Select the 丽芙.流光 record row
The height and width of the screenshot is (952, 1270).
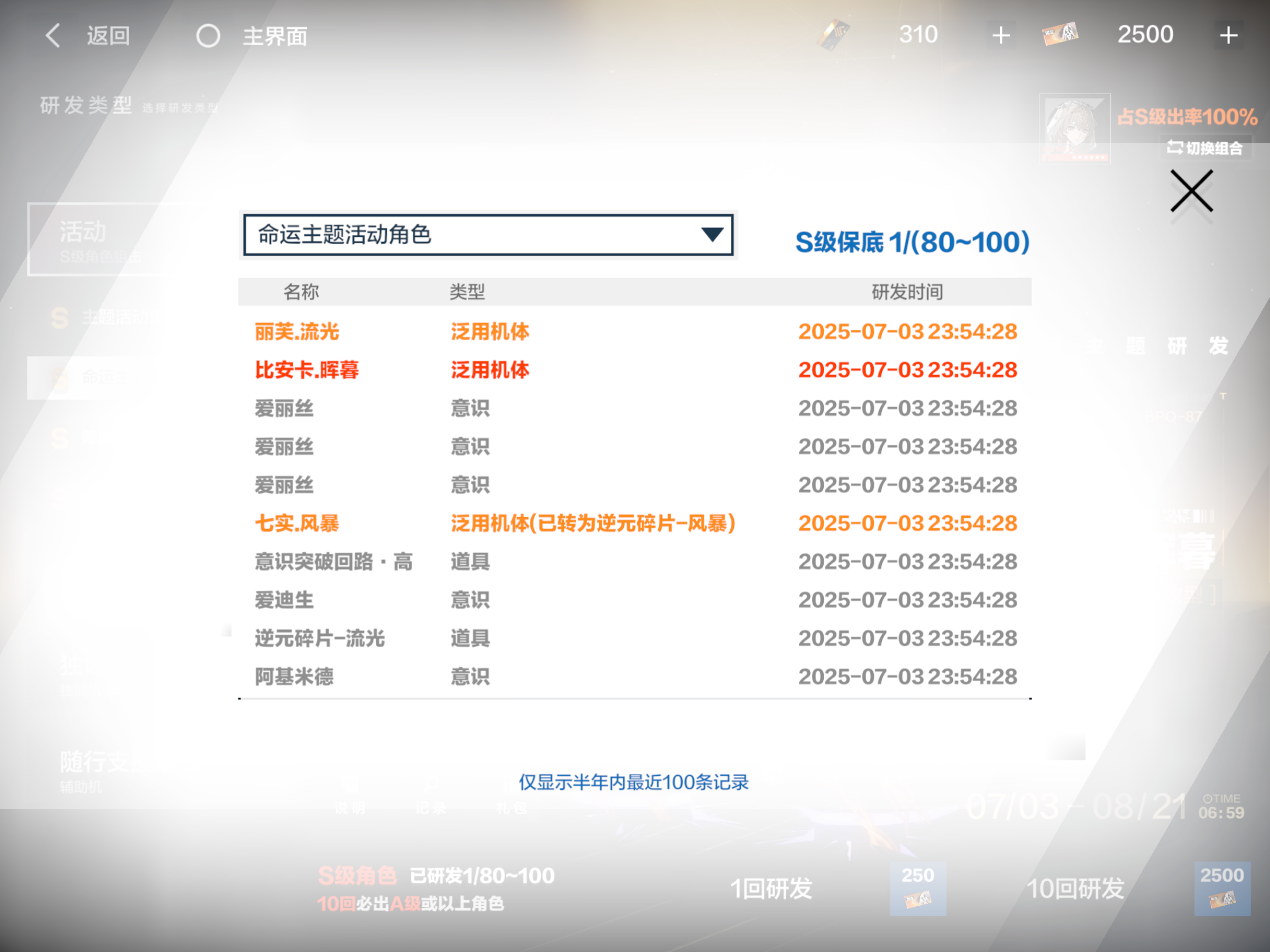tap(635, 331)
